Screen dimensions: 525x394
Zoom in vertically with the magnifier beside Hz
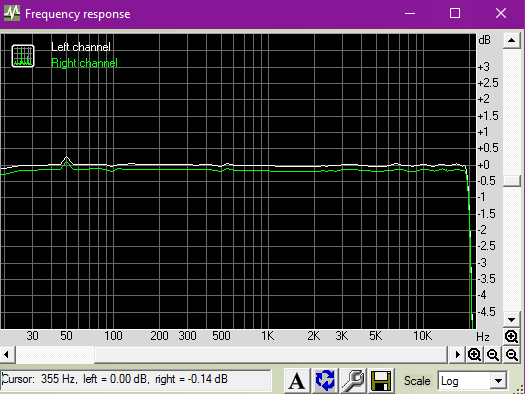[x=512, y=336]
